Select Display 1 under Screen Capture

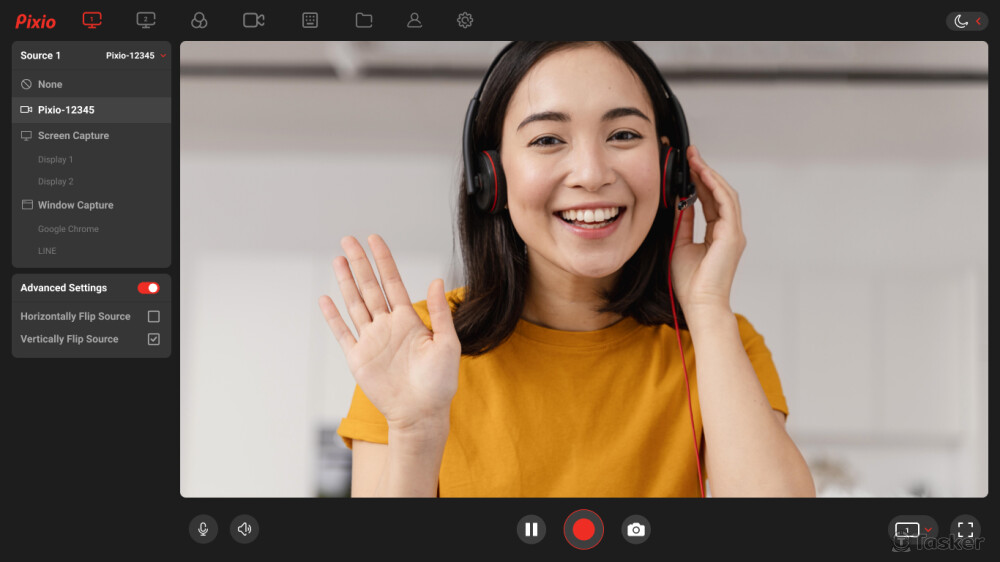tap(56, 160)
